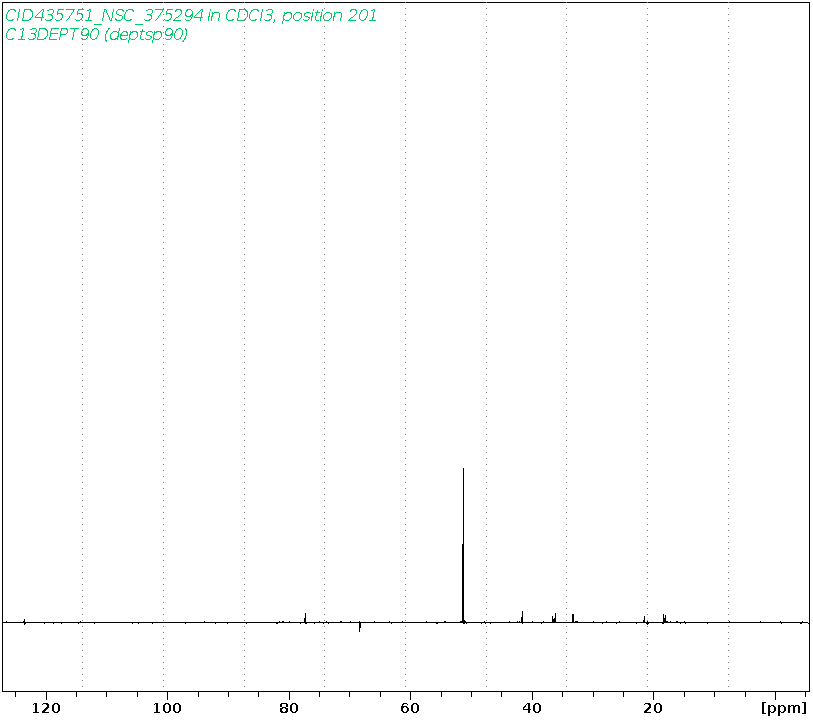The height and width of the screenshot is (720, 813).
Task: Click the [ppm] axis unit label
Action: click(x=784, y=709)
